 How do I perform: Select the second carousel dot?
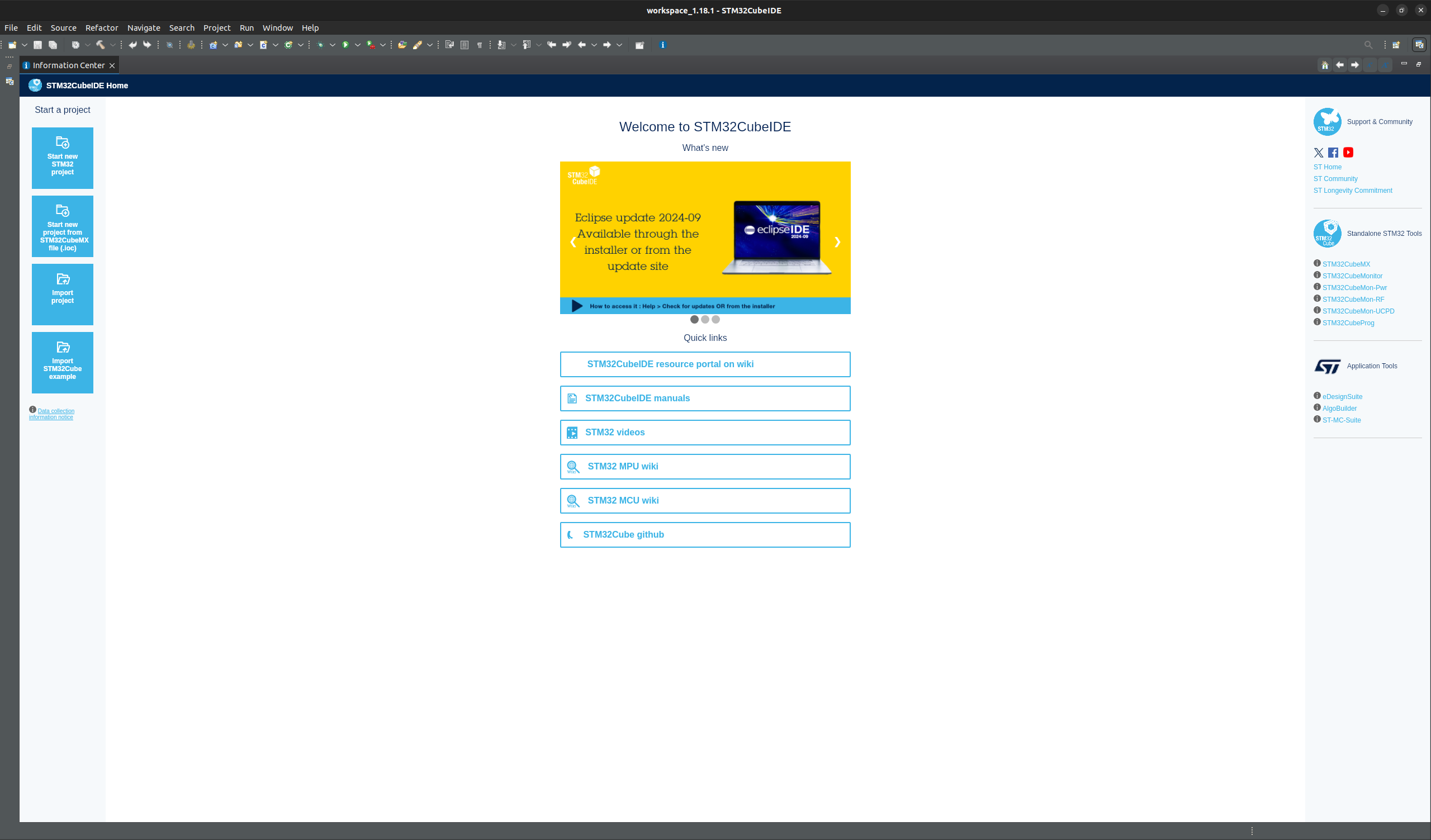click(x=705, y=320)
